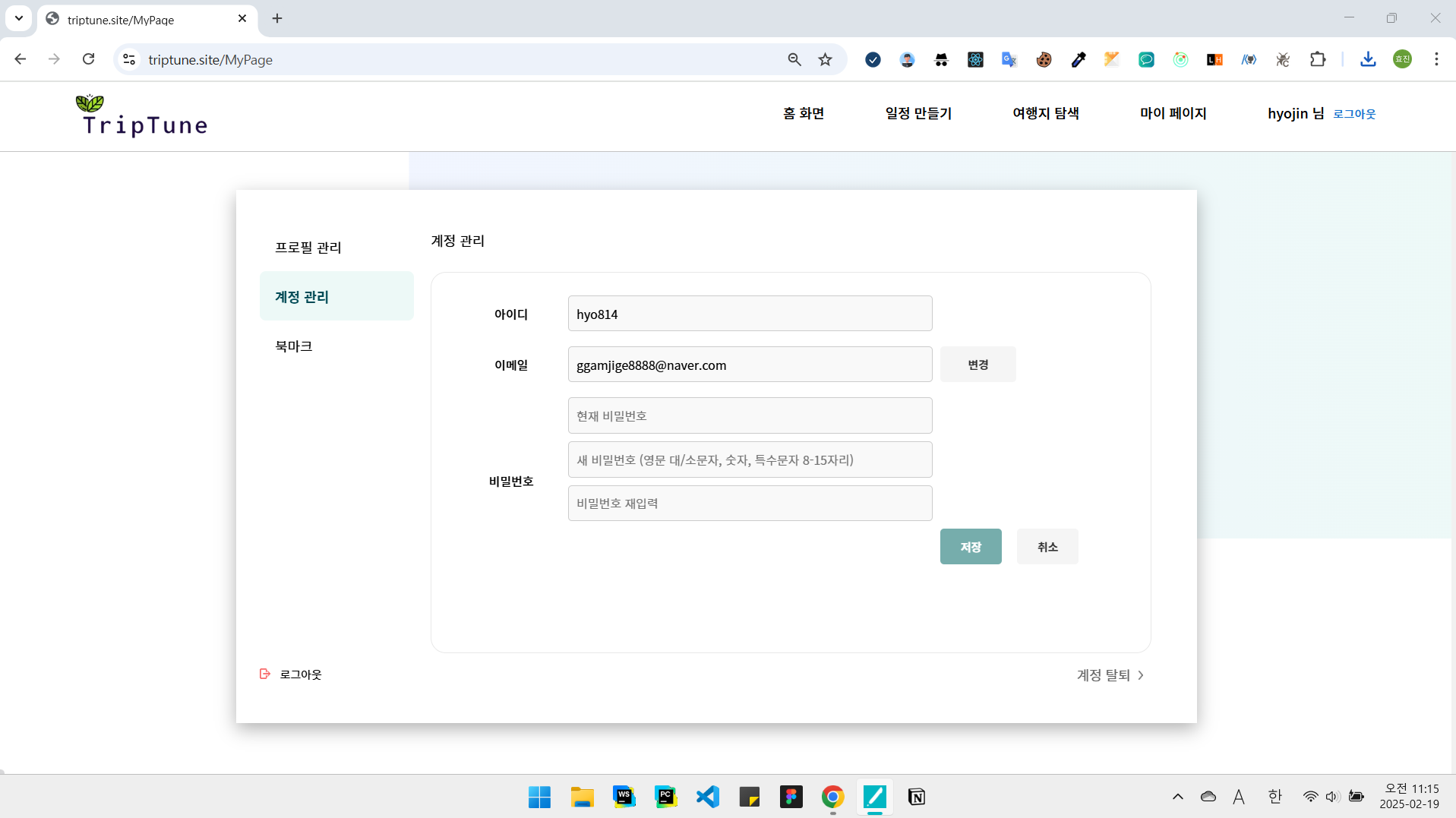Open Visual Studio Code from taskbar
Screen dimensions: 1456x818
pyautogui.click(x=707, y=796)
